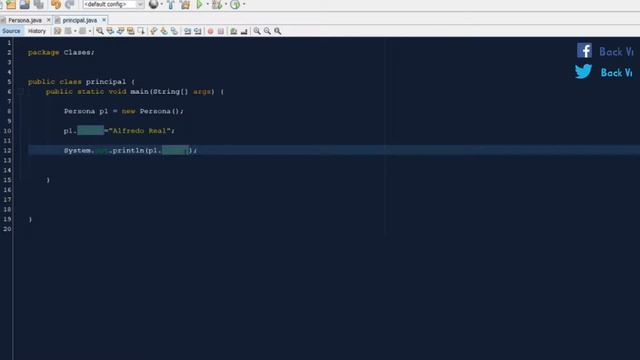Switch to the Persona.java tab
The image size is (640, 360).
tap(25, 20)
